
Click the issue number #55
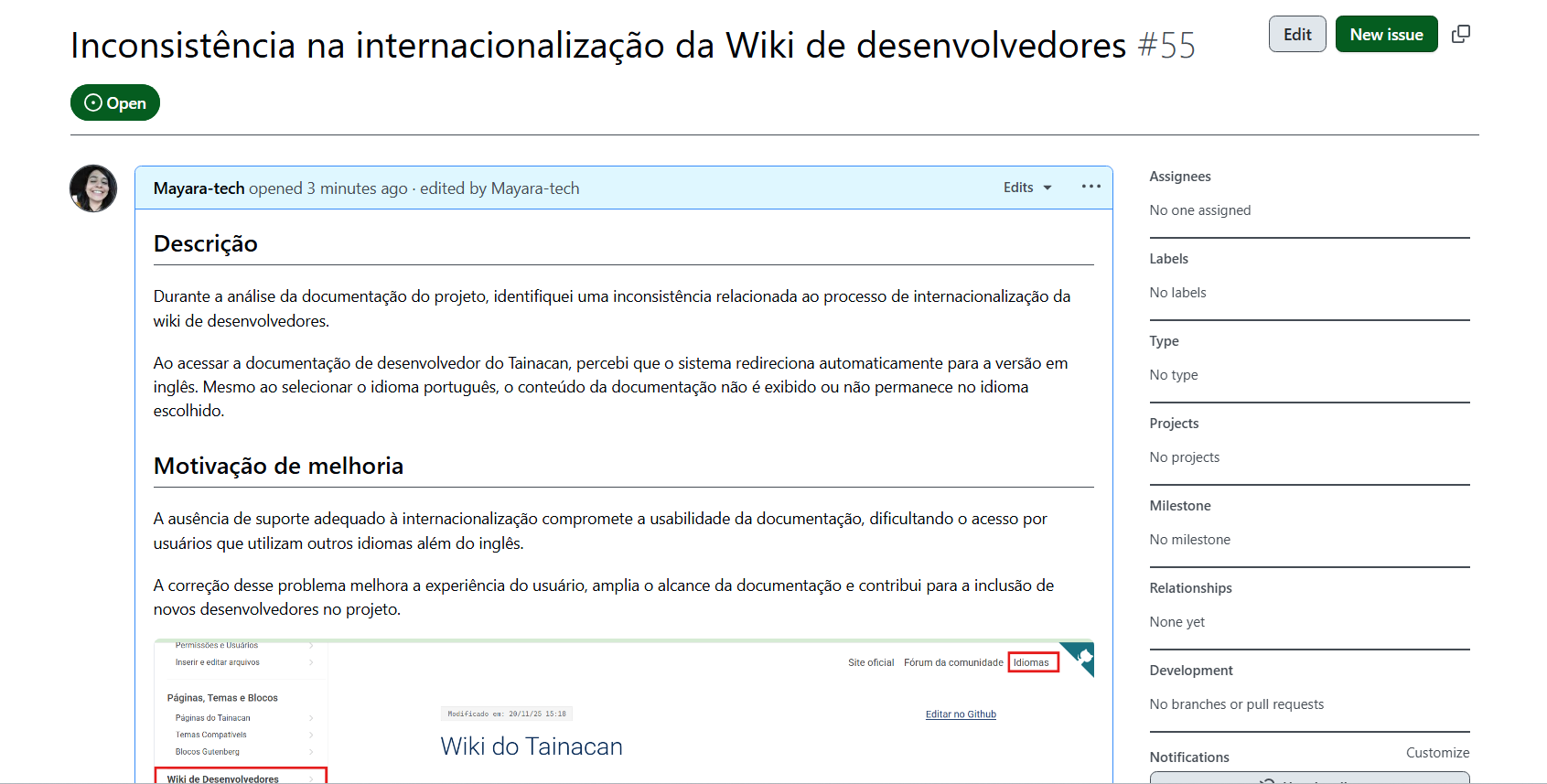click(x=1166, y=46)
